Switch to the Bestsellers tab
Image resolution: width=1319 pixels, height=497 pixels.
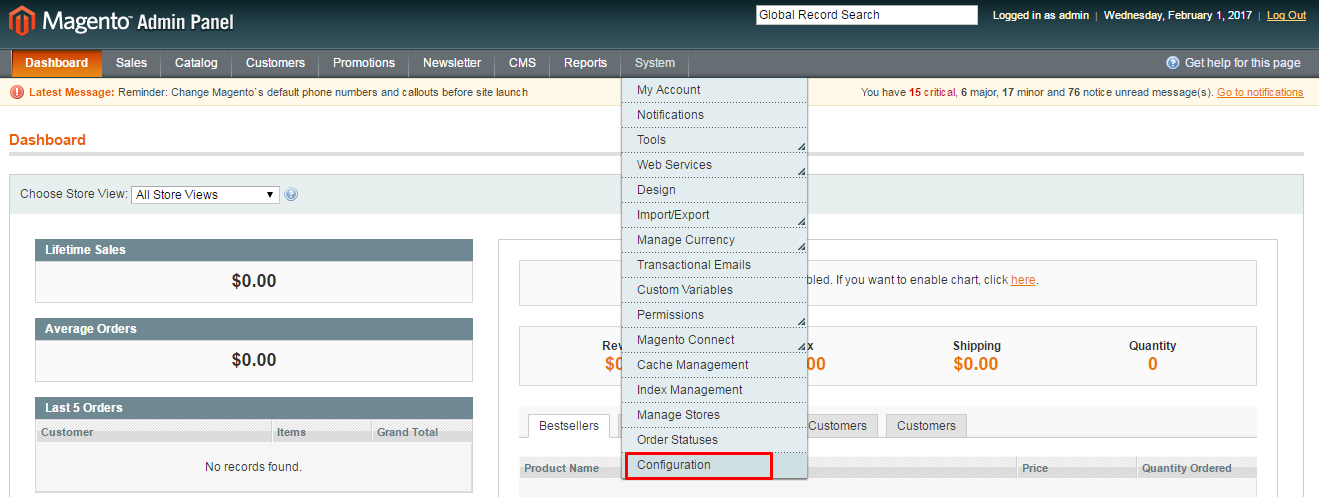(568, 426)
